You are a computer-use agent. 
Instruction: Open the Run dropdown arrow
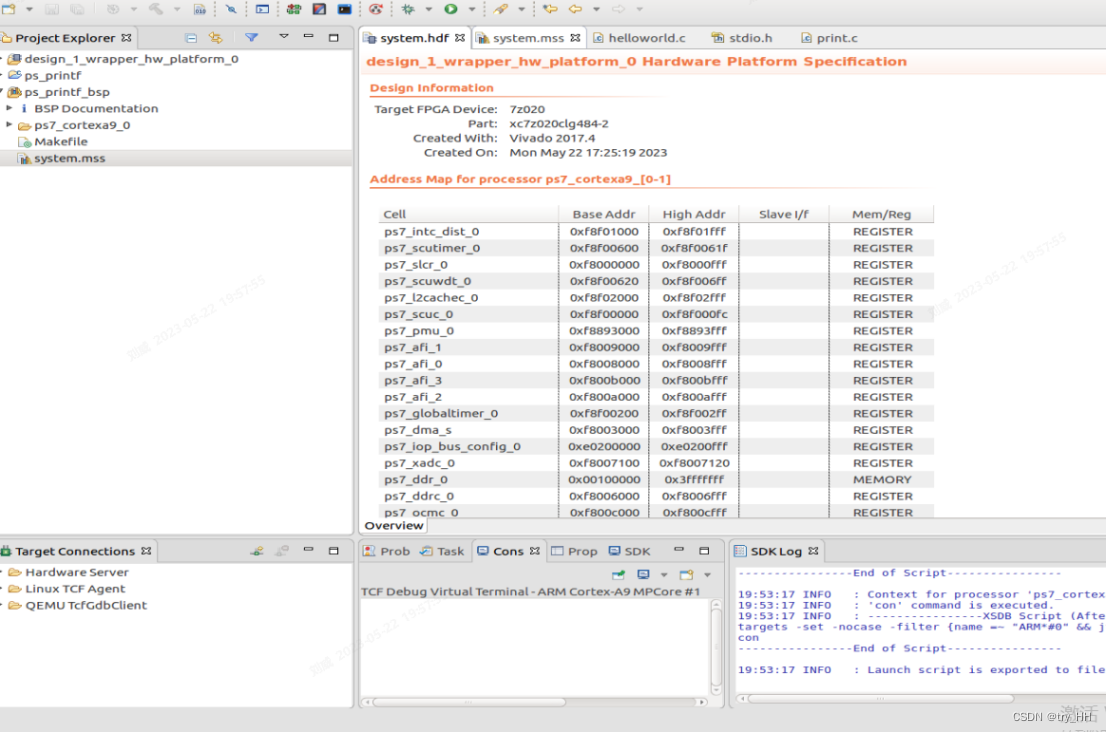point(472,9)
